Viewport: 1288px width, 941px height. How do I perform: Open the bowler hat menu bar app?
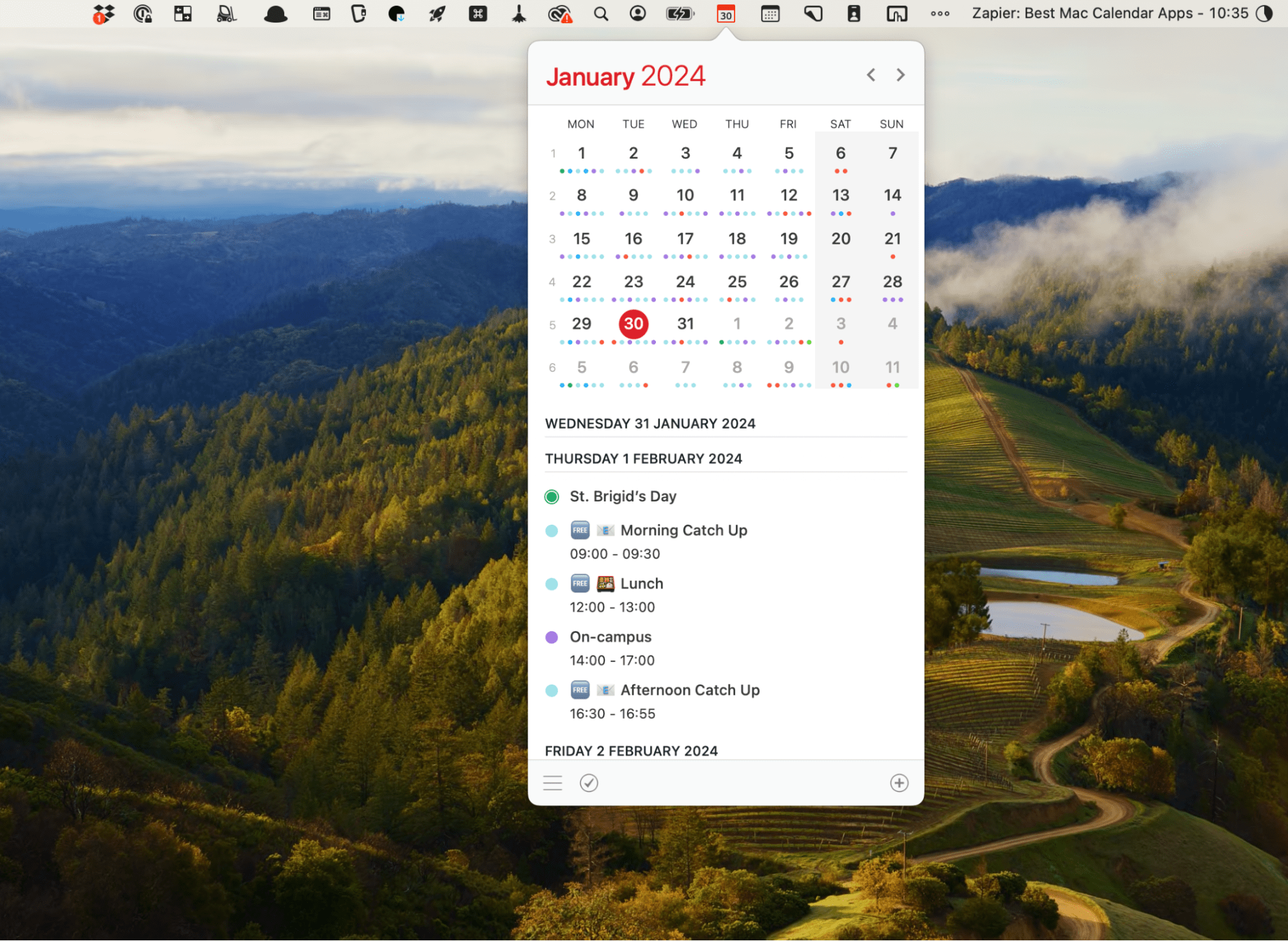[x=275, y=14]
